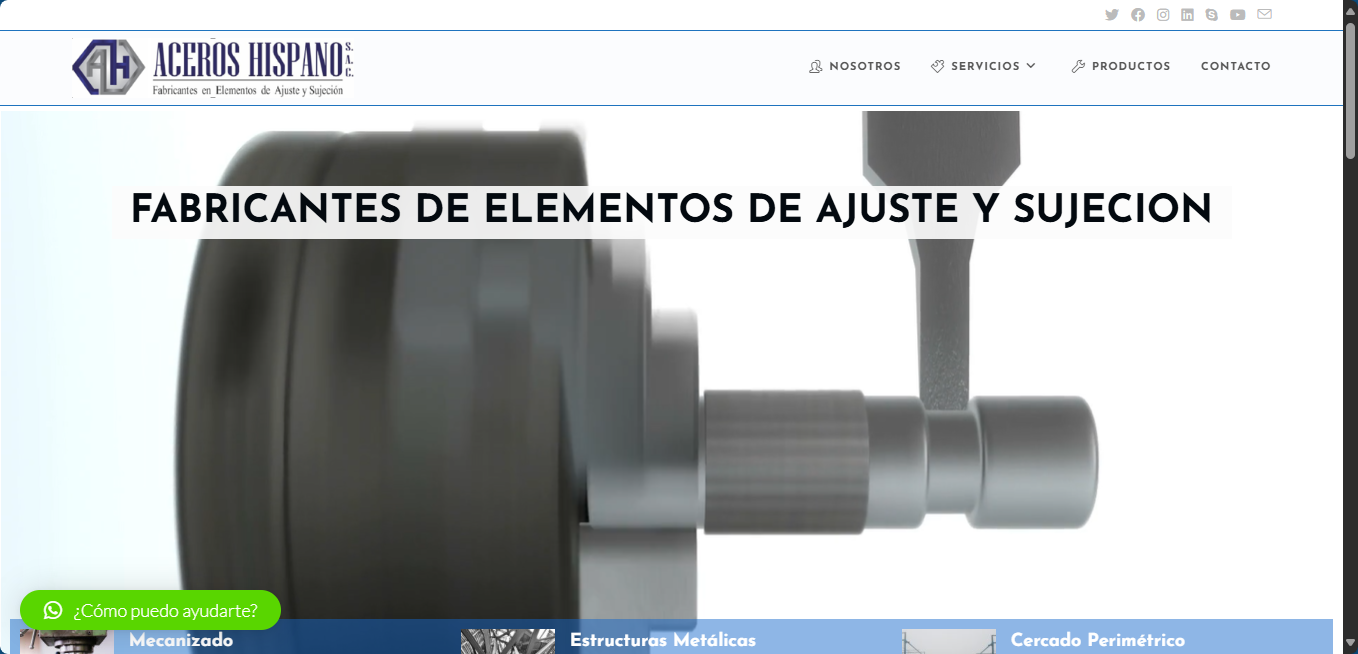Click the scrollbar up arrow
The height and width of the screenshot is (654, 1358).
[1350, 8]
